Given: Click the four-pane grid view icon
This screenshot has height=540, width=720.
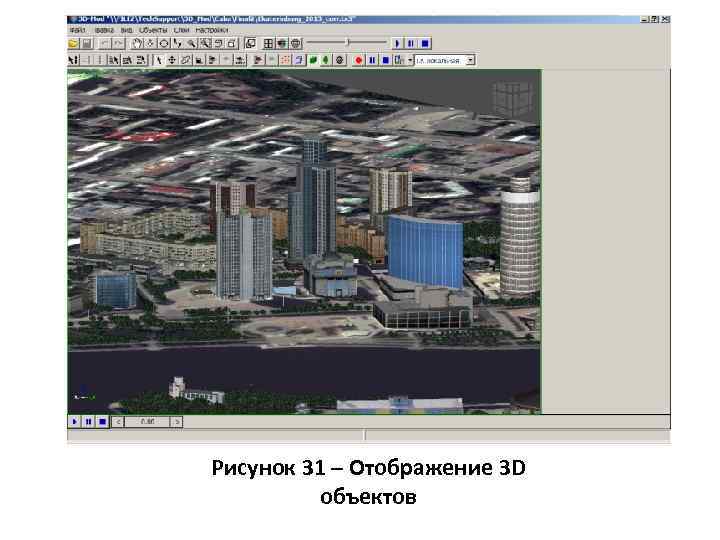Looking at the screenshot, I should tap(268, 44).
